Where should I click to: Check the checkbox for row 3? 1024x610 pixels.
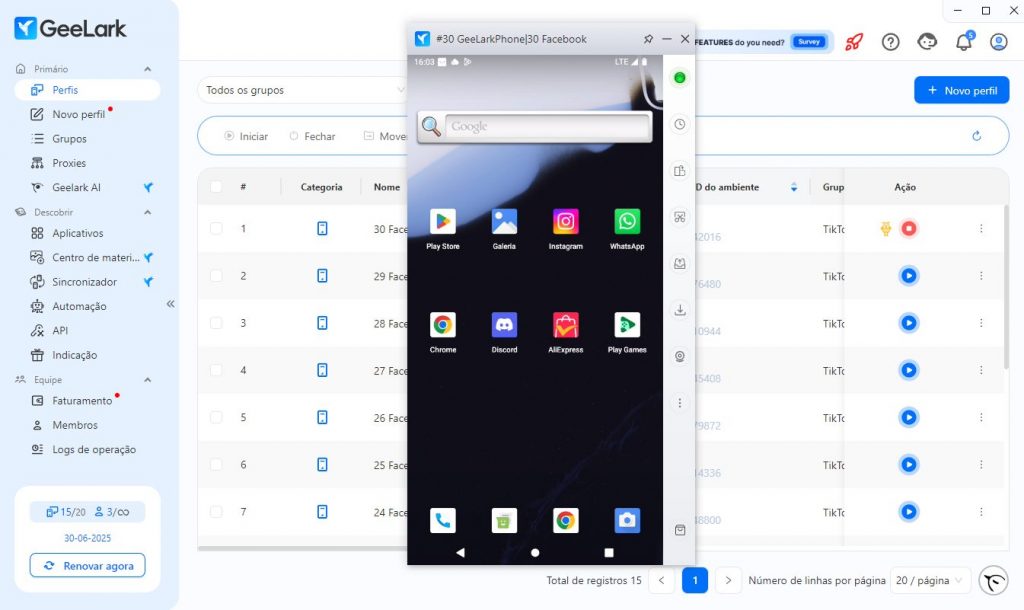click(x=216, y=323)
